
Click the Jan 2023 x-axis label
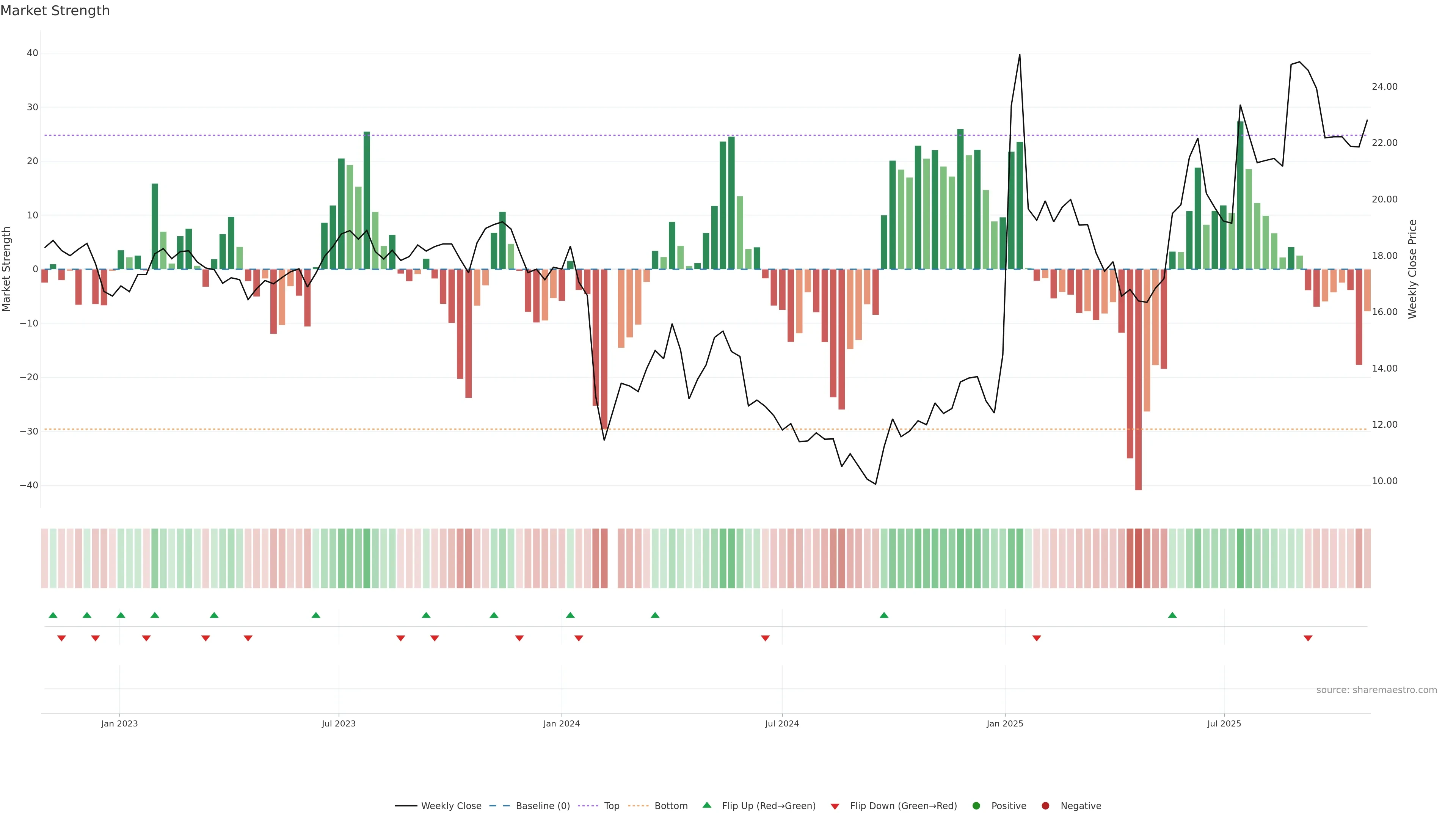pos(119,723)
